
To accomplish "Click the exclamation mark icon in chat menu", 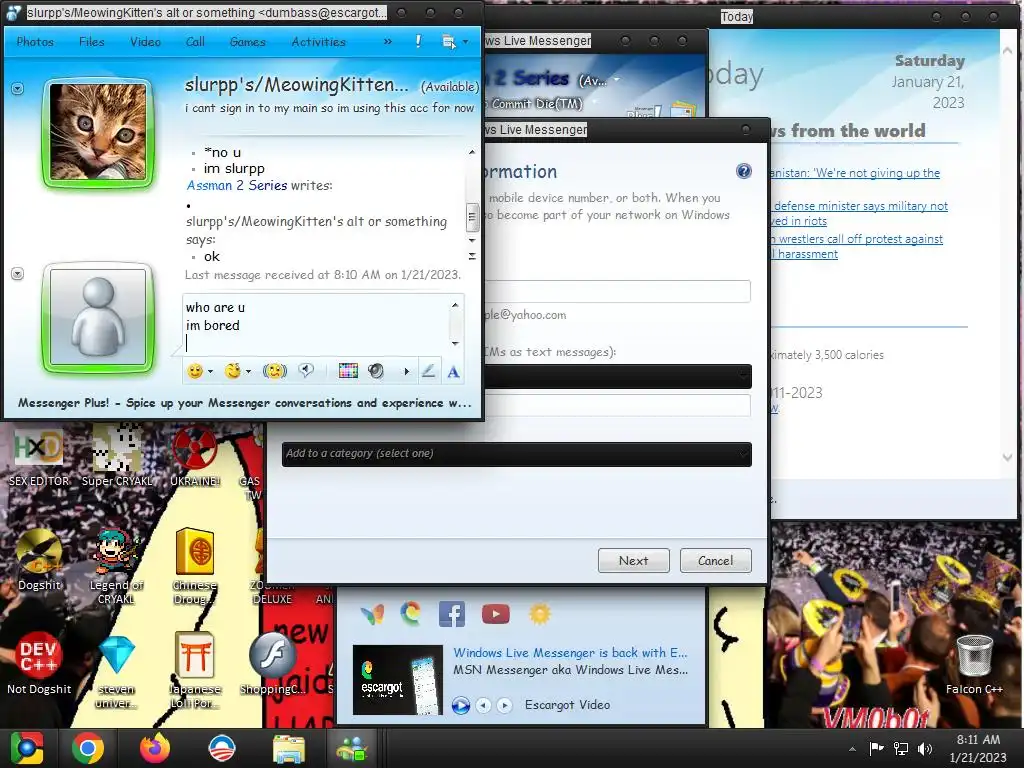I will point(418,41).
